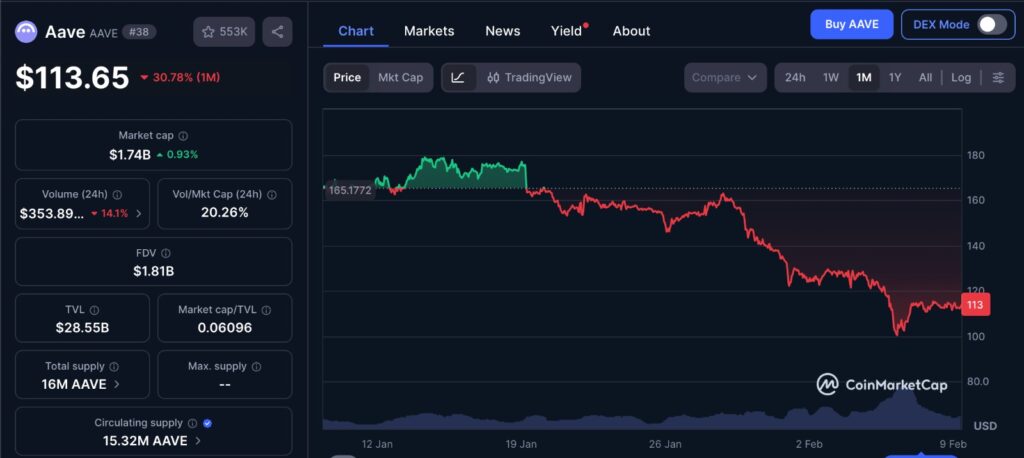Image resolution: width=1024 pixels, height=458 pixels.
Task: Open chart settings sliders icon
Action: 999,78
